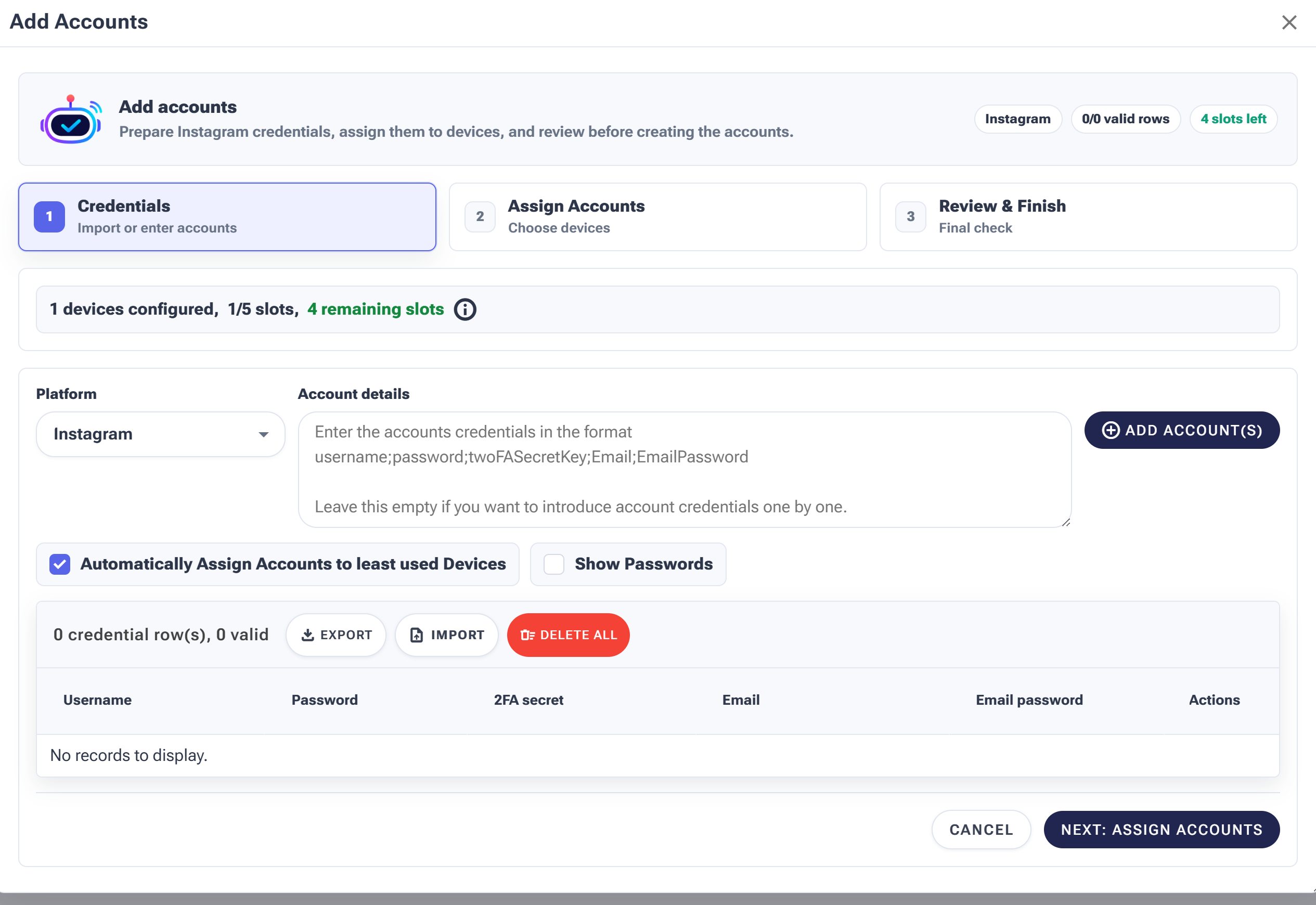Click the No records to display row
1316x905 pixels.
point(657,756)
